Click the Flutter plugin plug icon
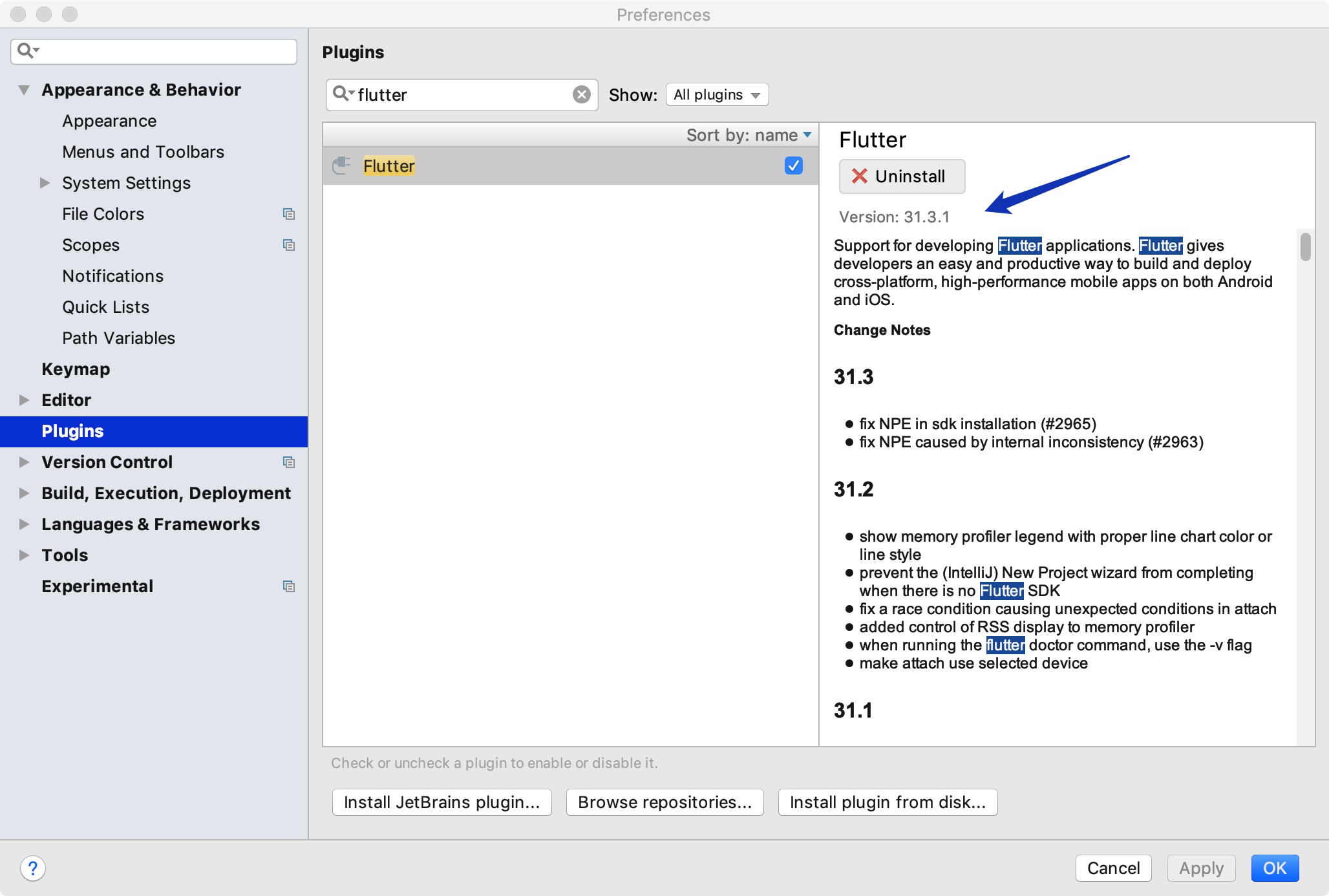Viewport: 1329px width, 896px height. pyautogui.click(x=341, y=165)
